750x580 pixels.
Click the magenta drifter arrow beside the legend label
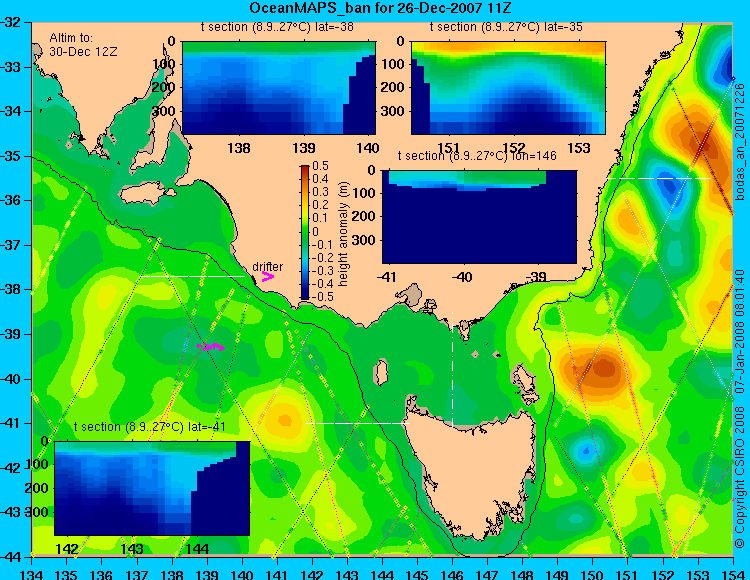(x=267, y=276)
